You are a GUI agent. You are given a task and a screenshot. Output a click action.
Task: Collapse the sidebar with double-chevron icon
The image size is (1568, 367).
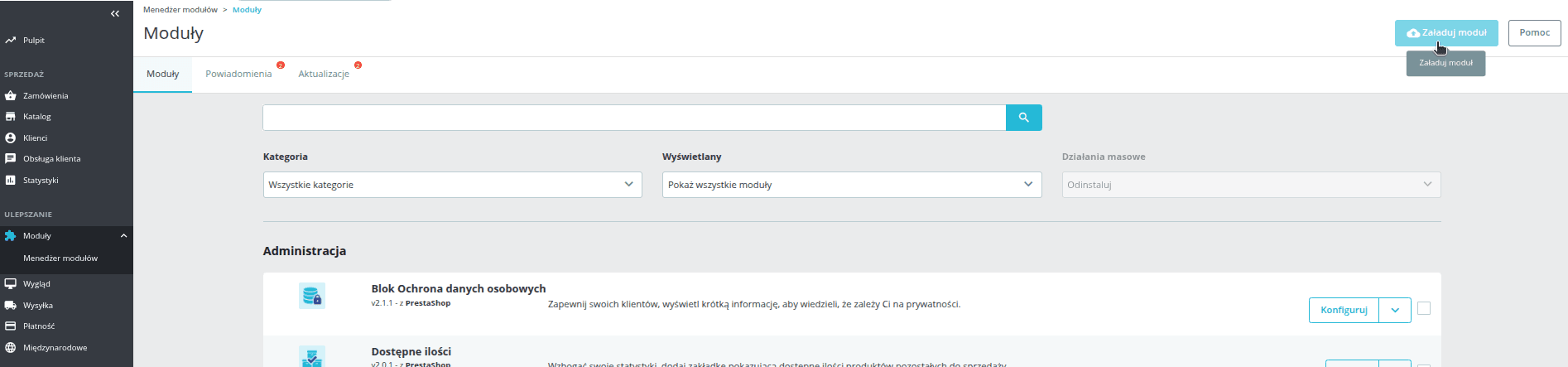[x=115, y=13]
